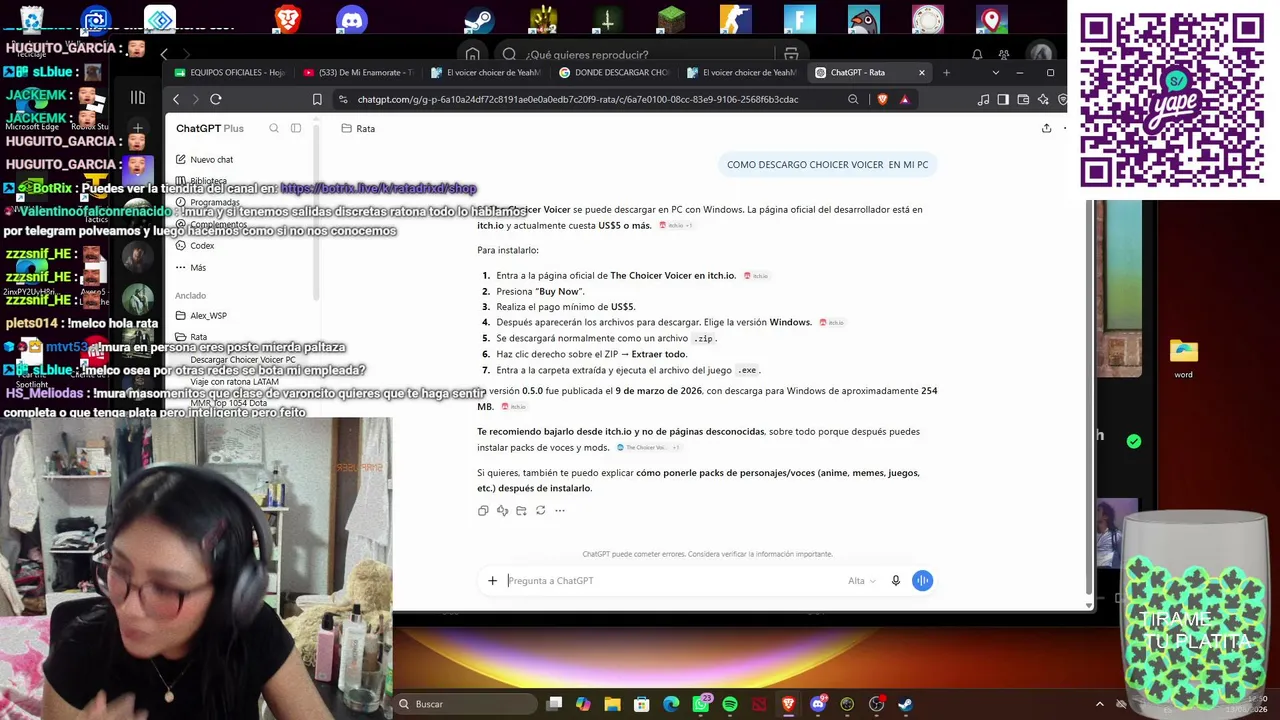The image size is (1280, 720).
Task: Open Leo AI sparkle icon
Action: 1043,99
